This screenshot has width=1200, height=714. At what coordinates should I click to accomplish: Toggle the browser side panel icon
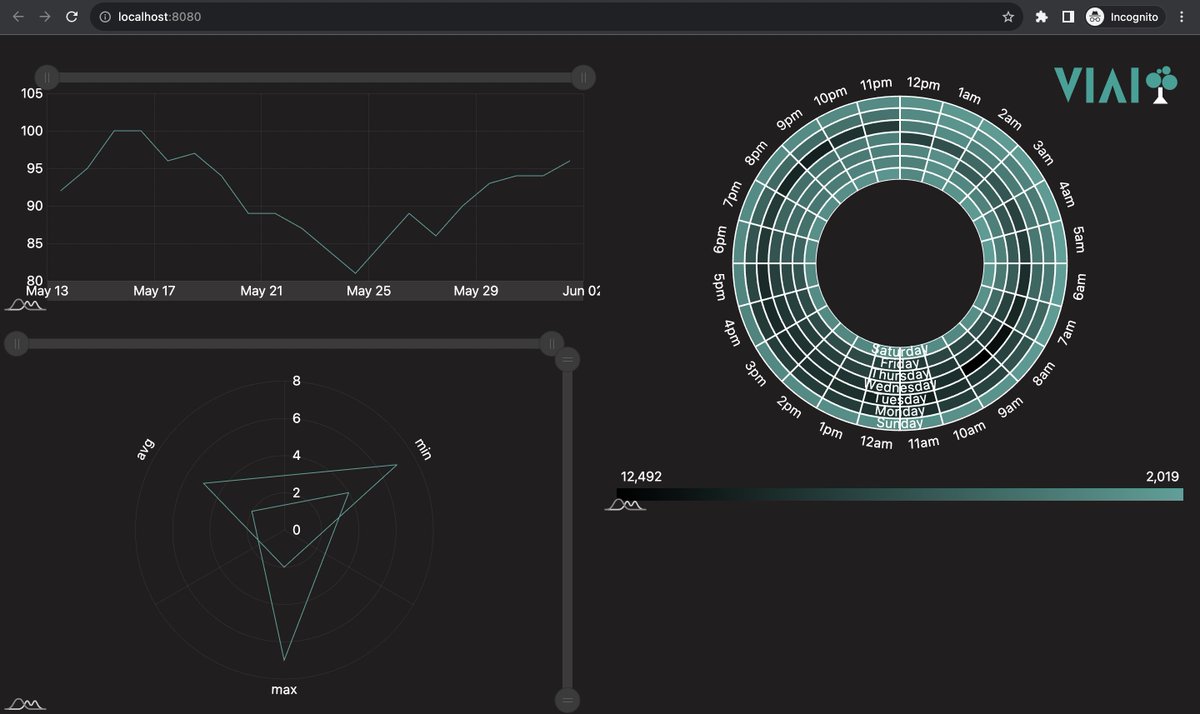click(1068, 17)
